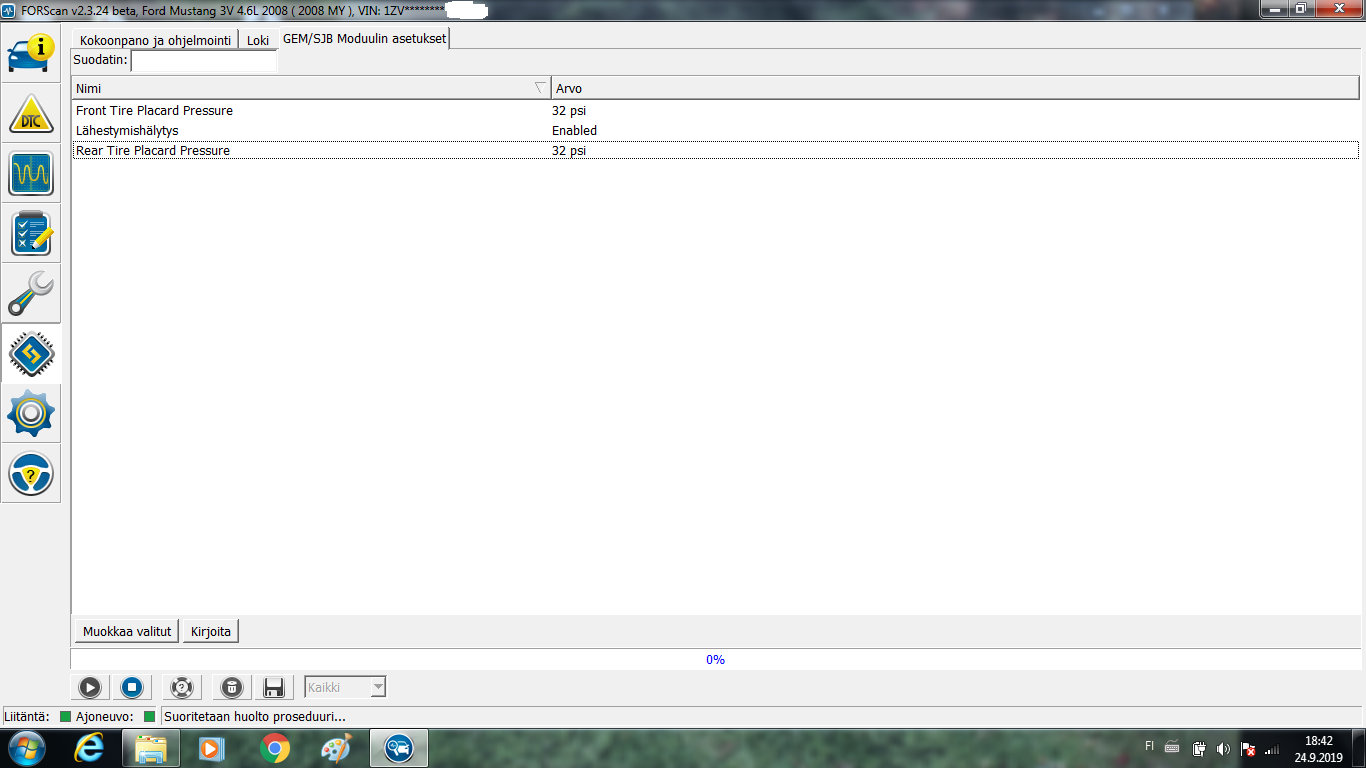Open the DTC trouble codes section

click(x=31, y=114)
